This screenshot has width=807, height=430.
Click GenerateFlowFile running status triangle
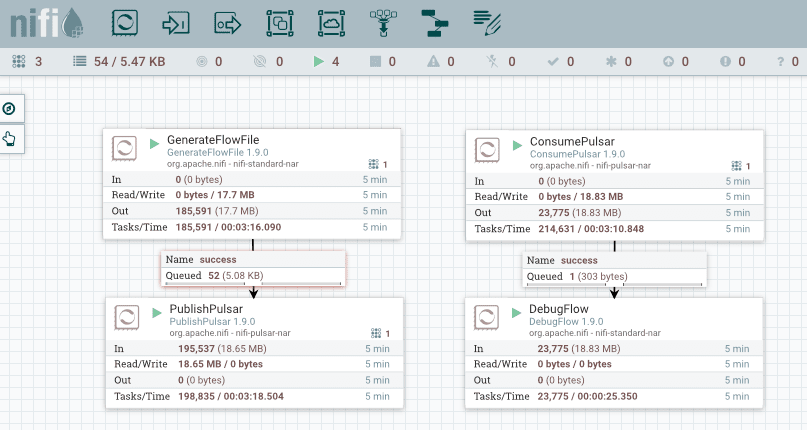click(x=154, y=144)
